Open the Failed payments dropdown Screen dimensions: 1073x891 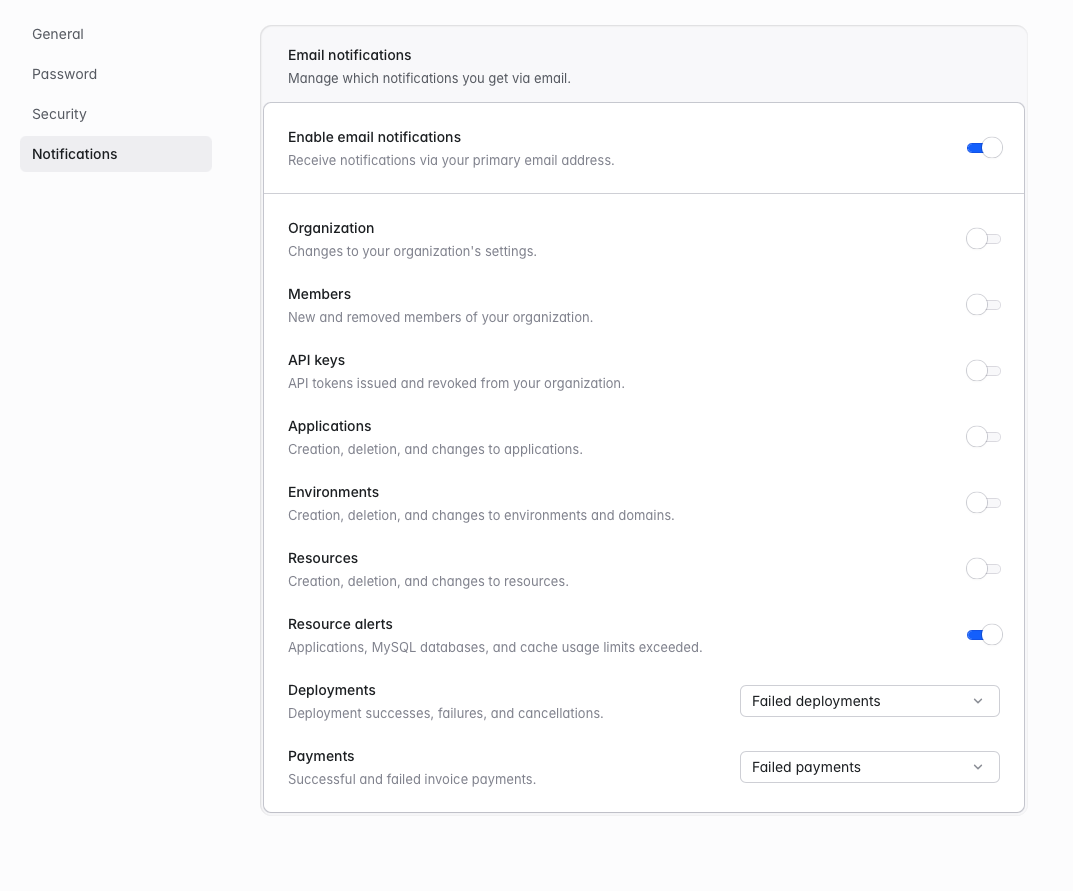(x=869, y=767)
